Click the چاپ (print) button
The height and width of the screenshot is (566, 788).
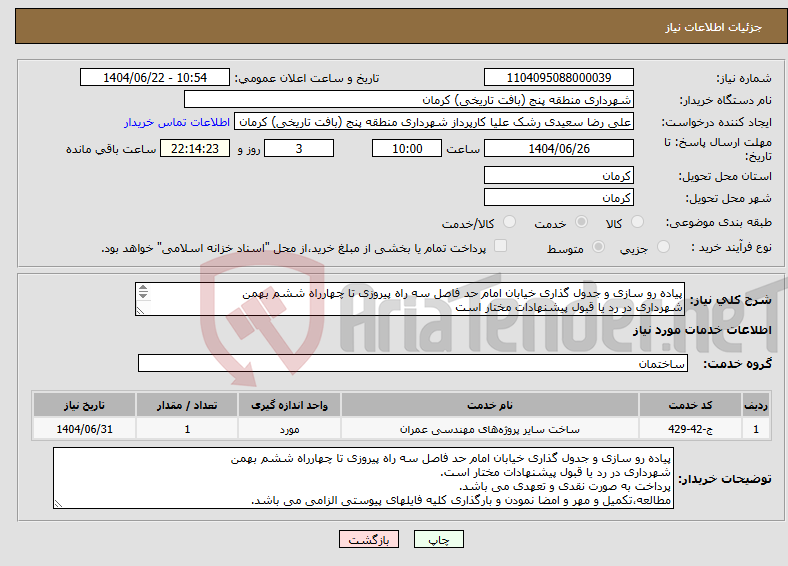coord(438,539)
